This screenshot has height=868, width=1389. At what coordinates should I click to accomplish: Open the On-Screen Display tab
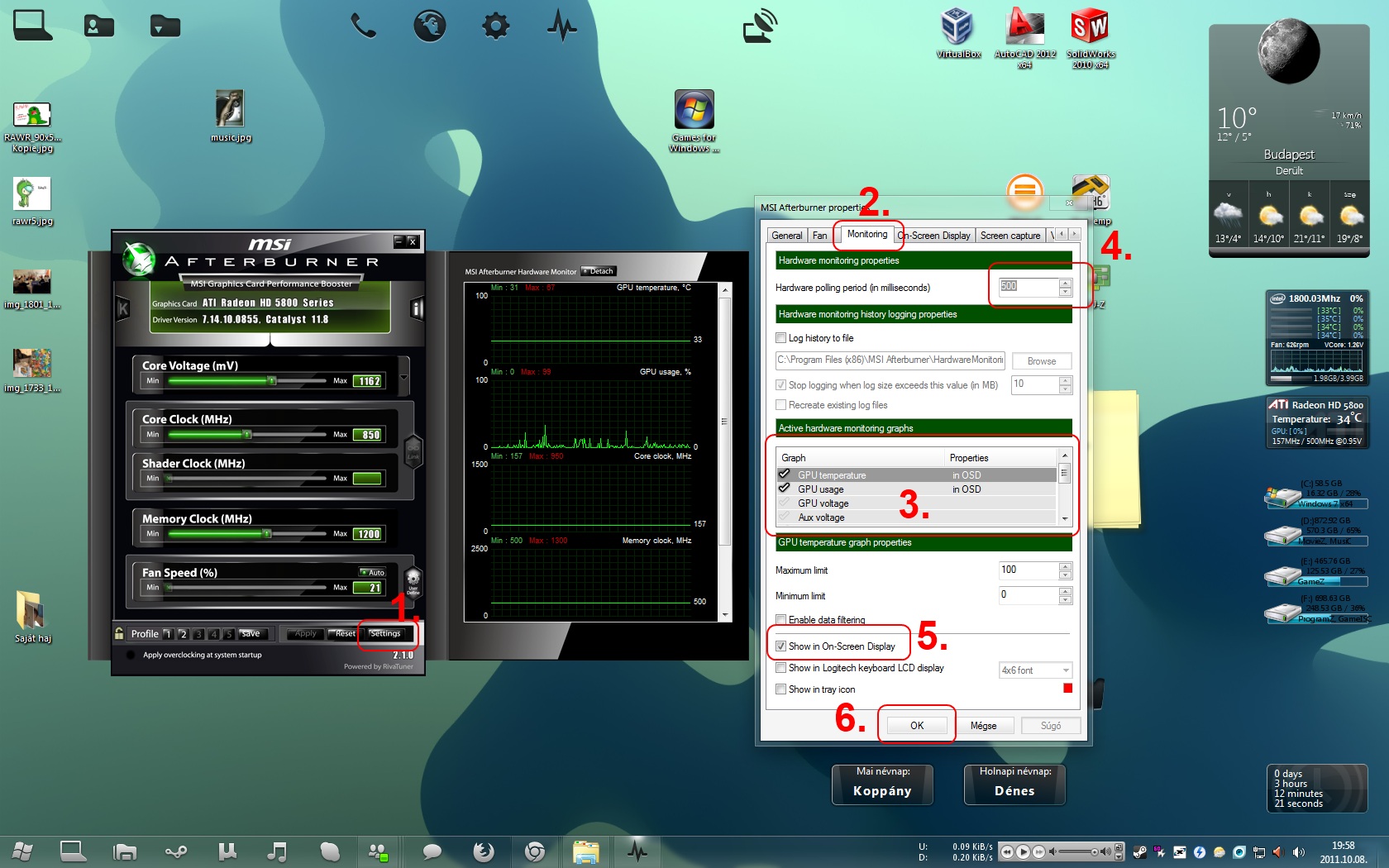(934, 236)
